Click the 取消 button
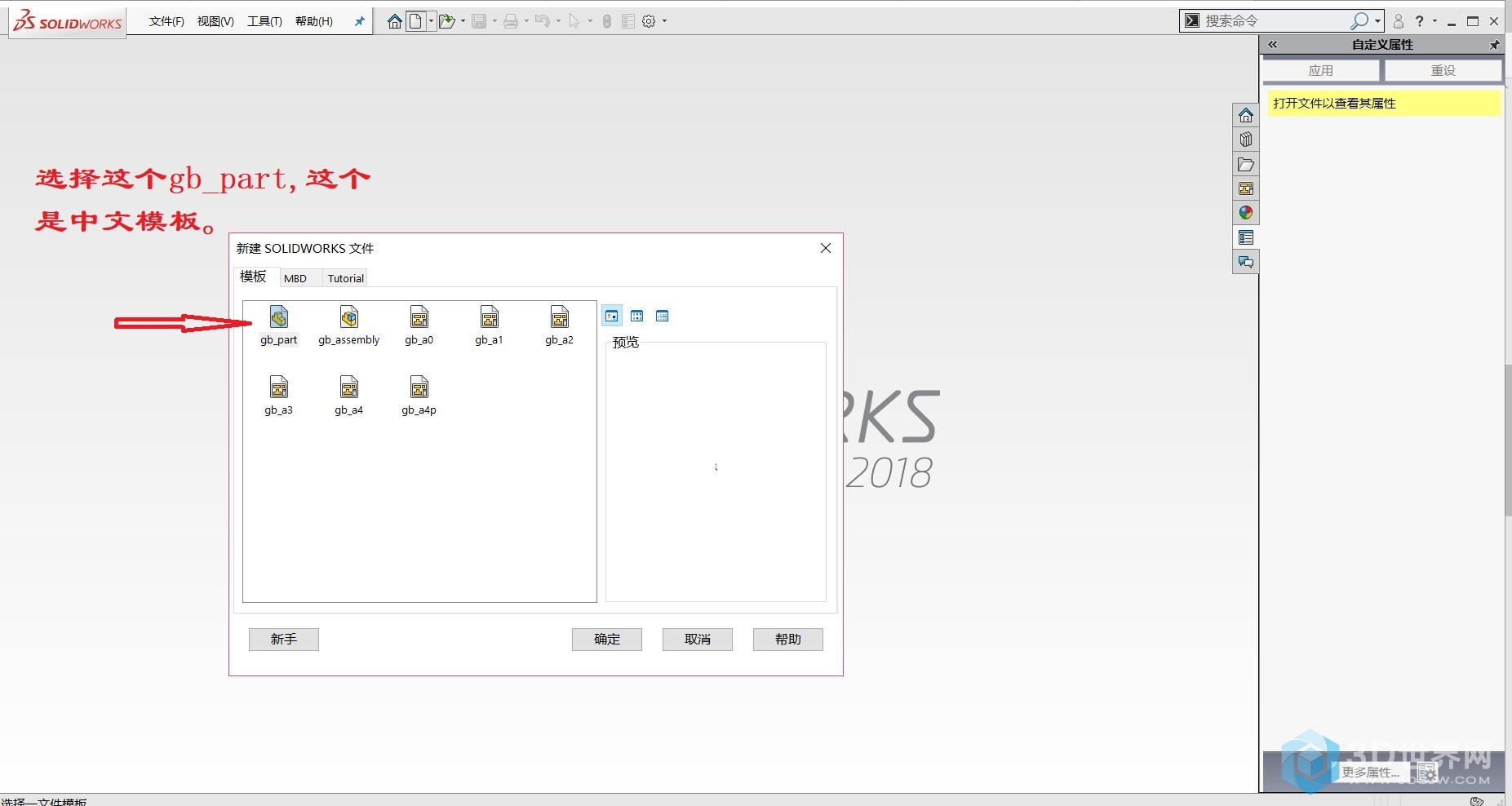Viewport: 1512px width, 806px height. click(x=698, y=639)
